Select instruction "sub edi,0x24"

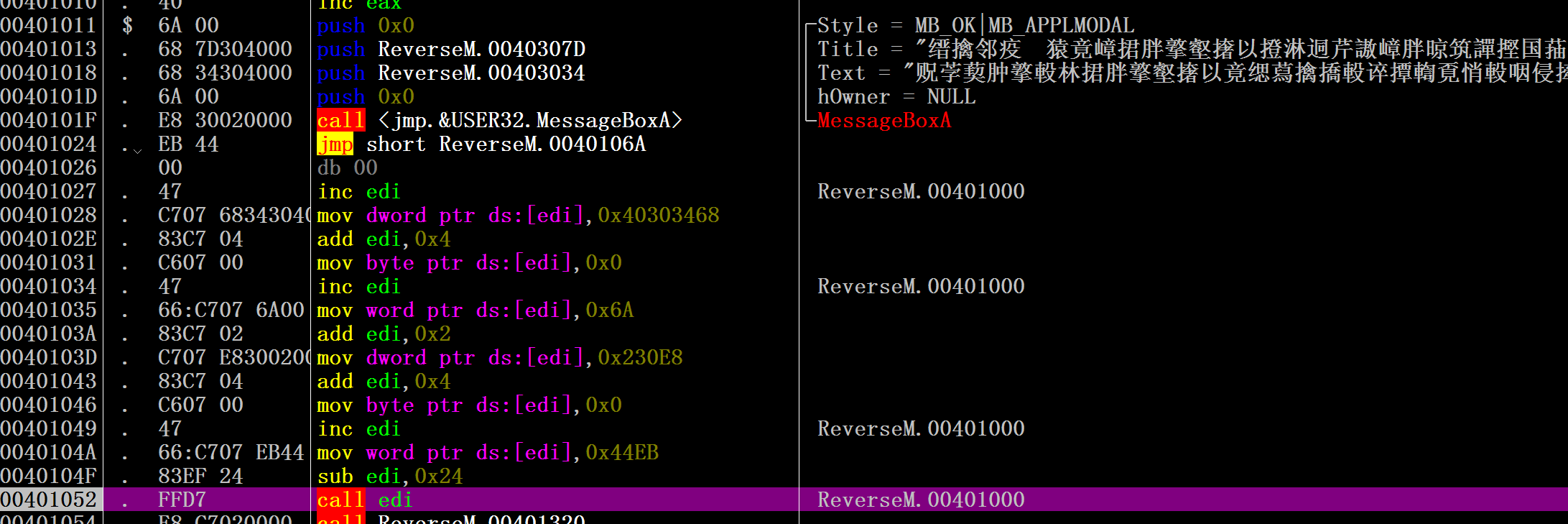pos(390,477)
